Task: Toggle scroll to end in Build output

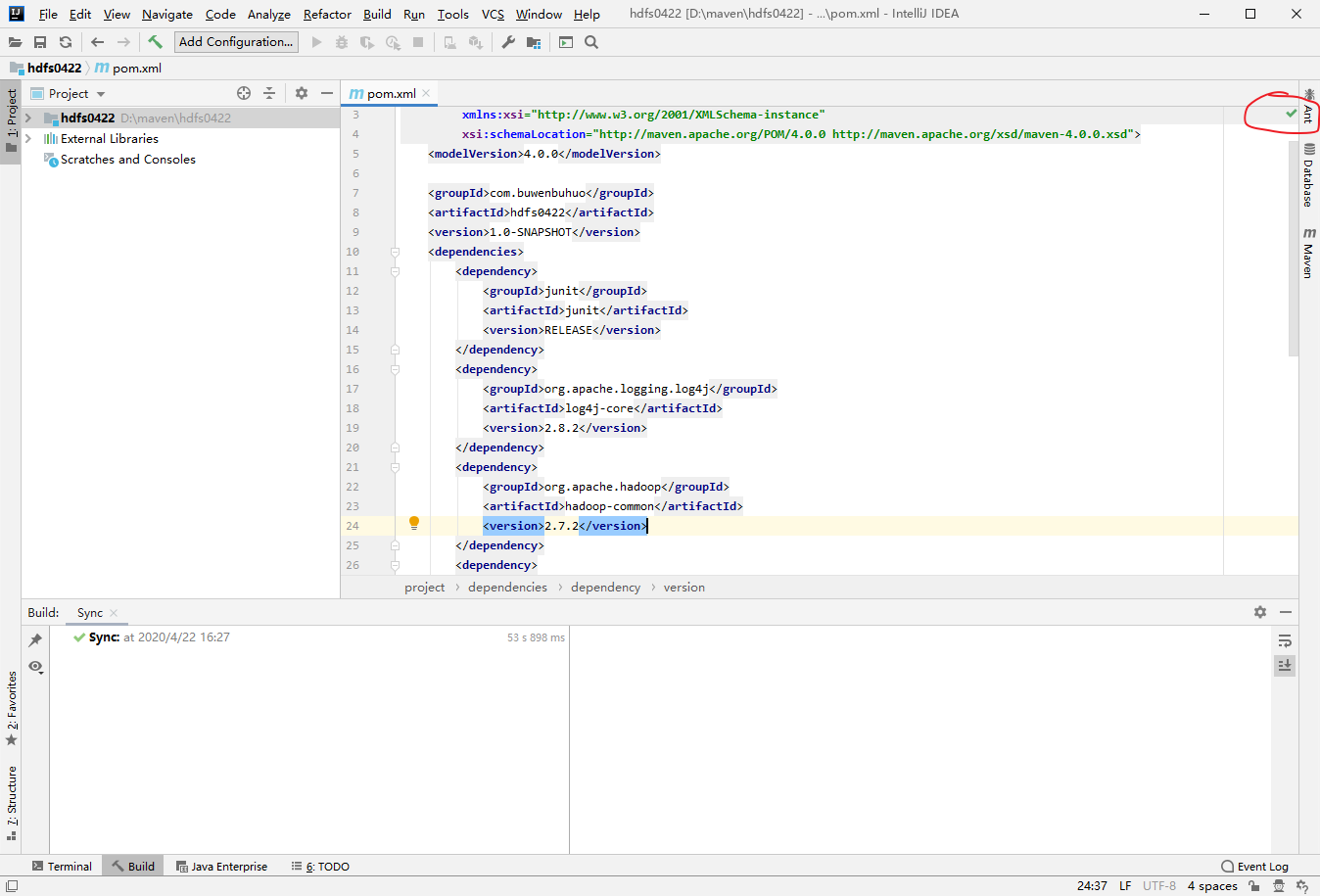Action: [1285, 665]
